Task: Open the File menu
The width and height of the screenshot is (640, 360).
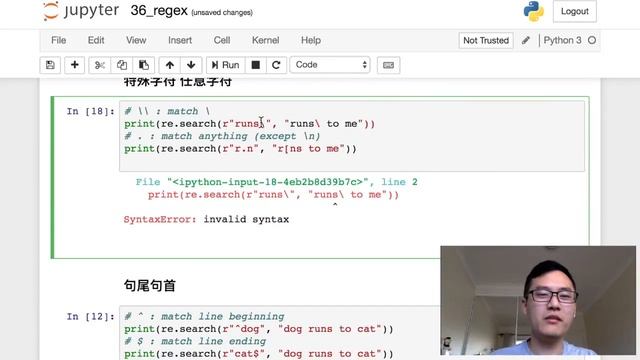Action: 58,40
